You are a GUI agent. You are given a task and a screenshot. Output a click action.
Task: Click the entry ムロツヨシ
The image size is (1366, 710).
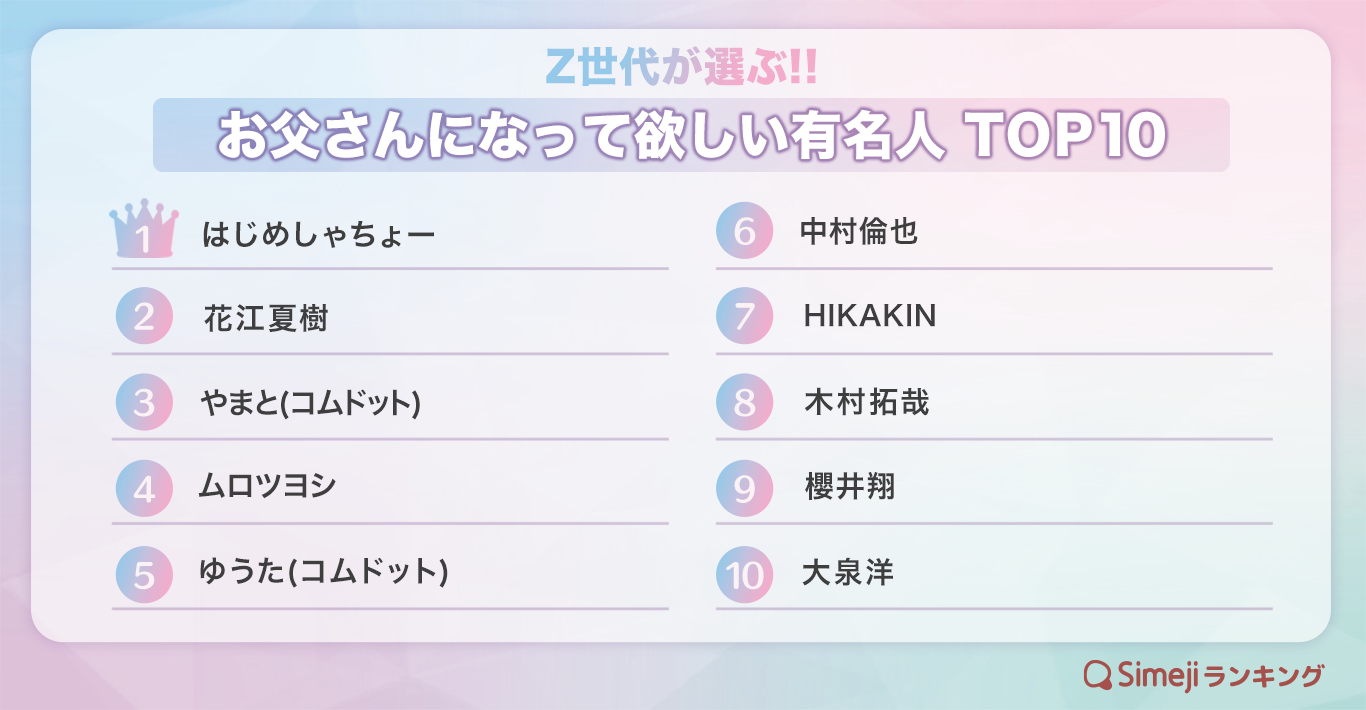tap(267, 487)
